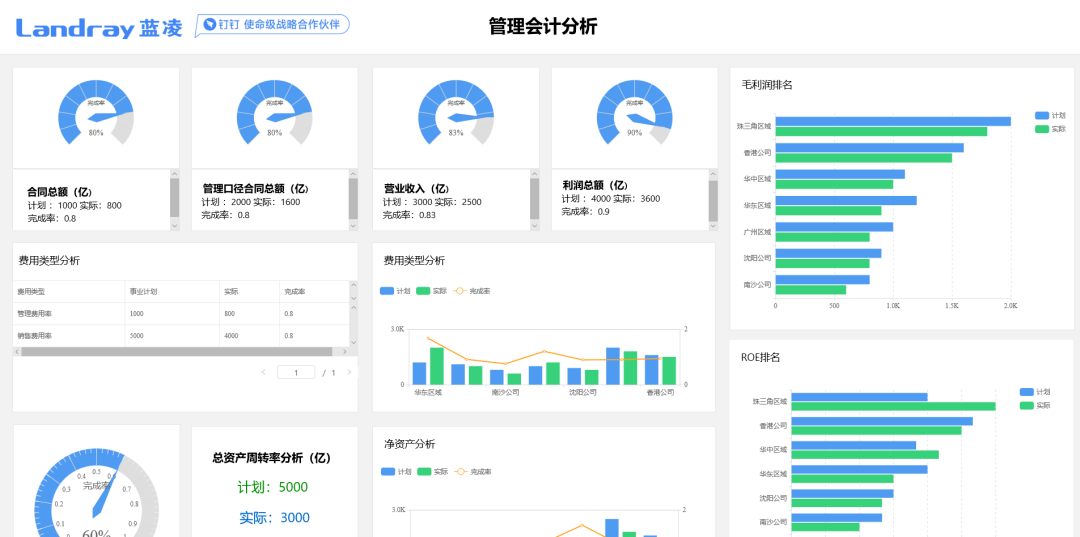Go to next page in 费用类型分析 table
This screenshot has height=537, width=1080.
coord(349,372)
